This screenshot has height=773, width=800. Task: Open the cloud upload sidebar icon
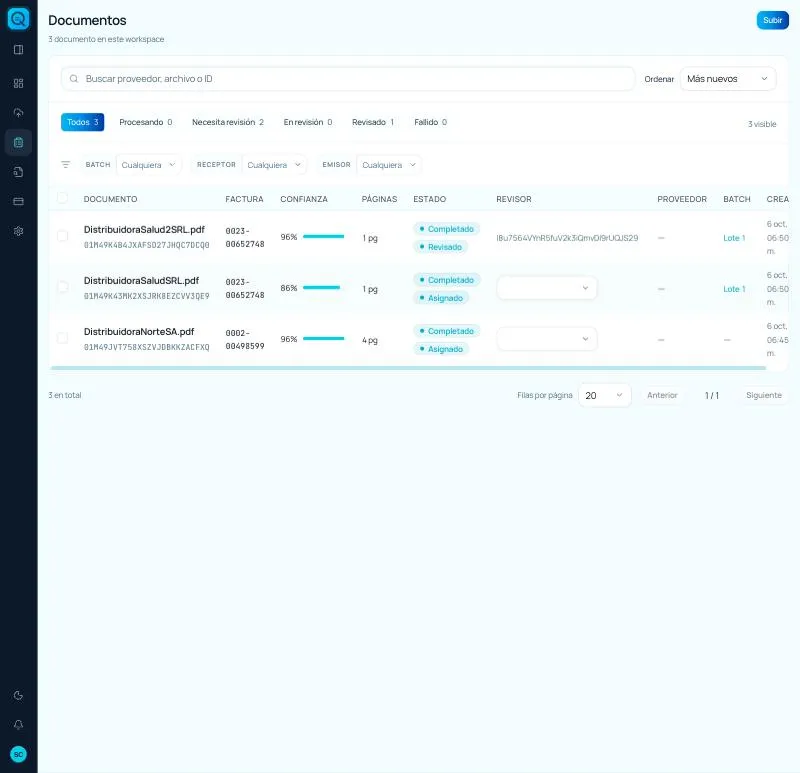18,113
